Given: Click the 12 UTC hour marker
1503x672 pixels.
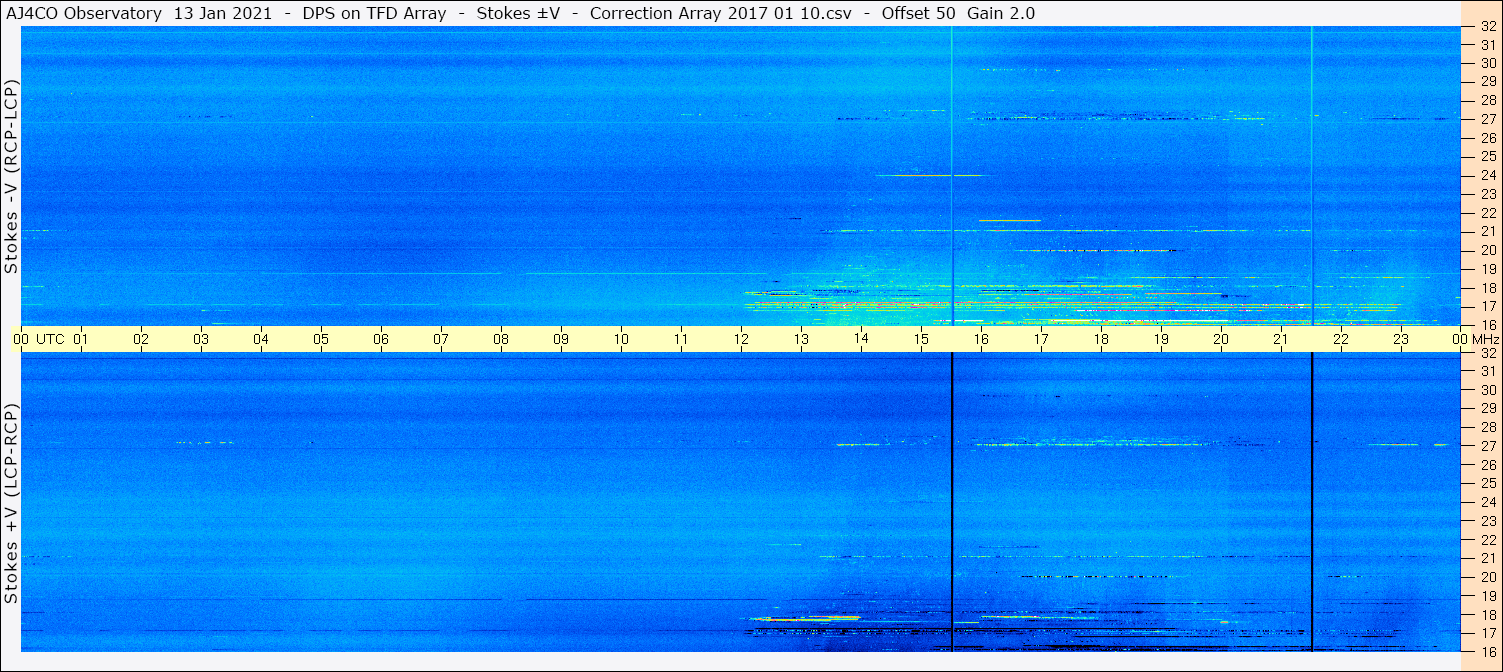Looking at the screenshot, I should pyautogui.click(x=741, y=339).
